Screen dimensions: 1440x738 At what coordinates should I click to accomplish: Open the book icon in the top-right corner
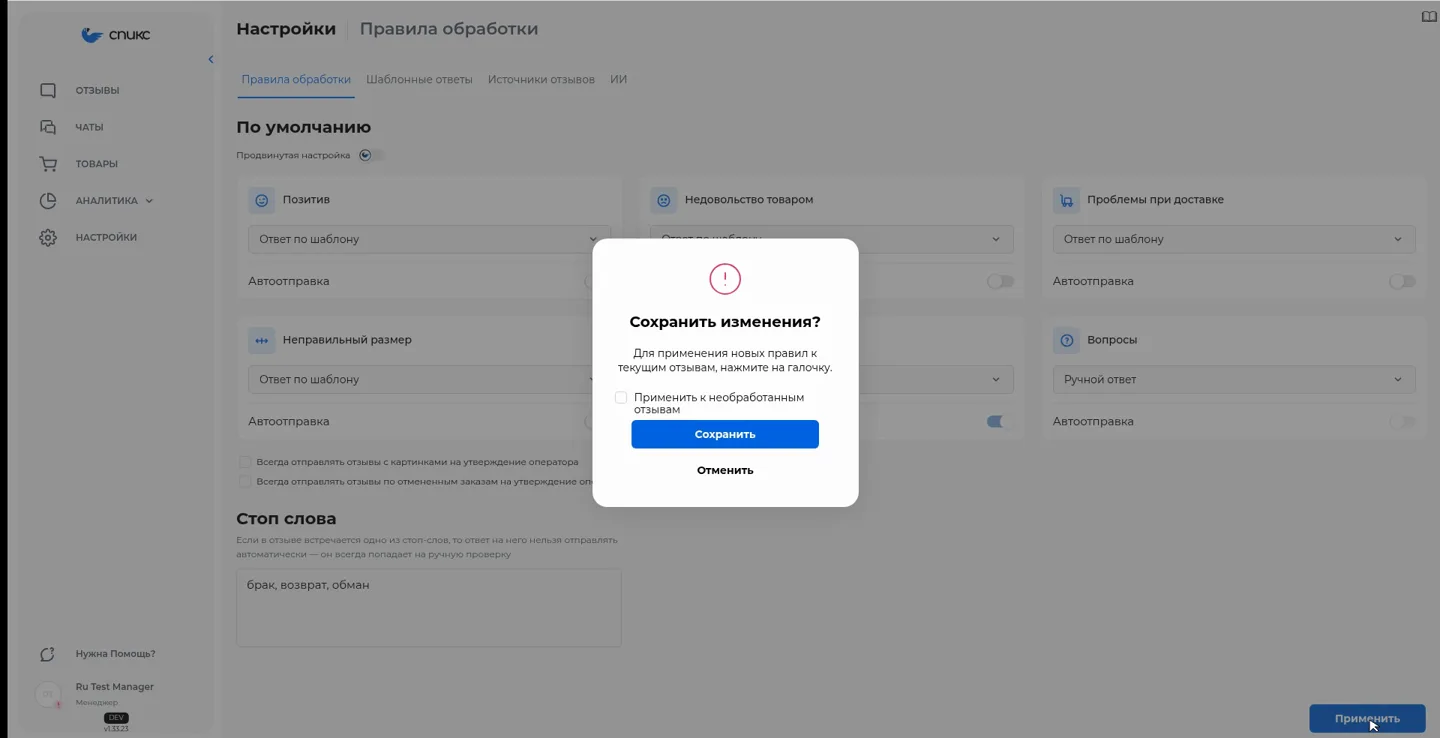pyautogui.click(x=1429, y=16)
